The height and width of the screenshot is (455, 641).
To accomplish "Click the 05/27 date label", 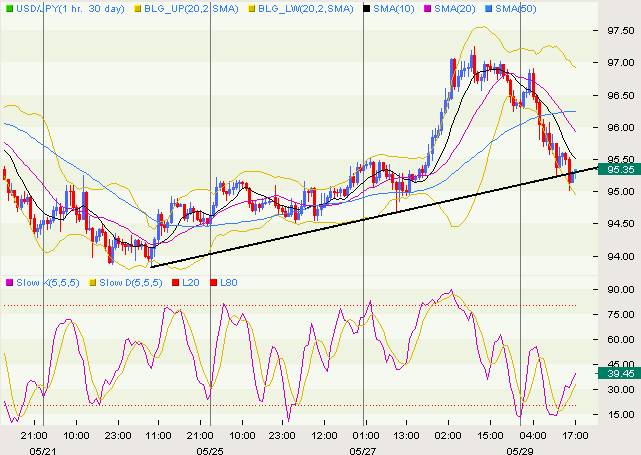I will [363, 451].
